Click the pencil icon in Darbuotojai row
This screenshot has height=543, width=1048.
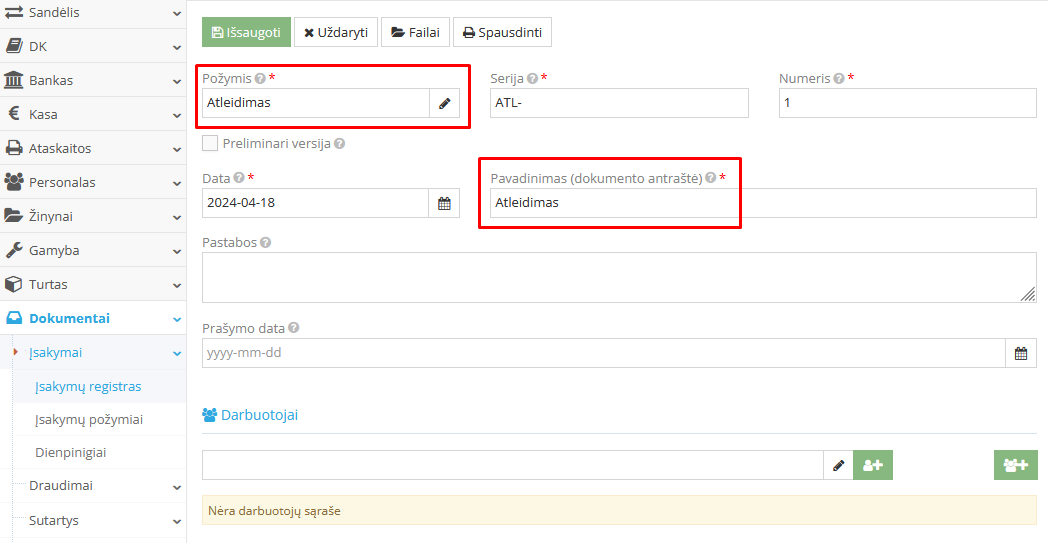click(838, 465)
